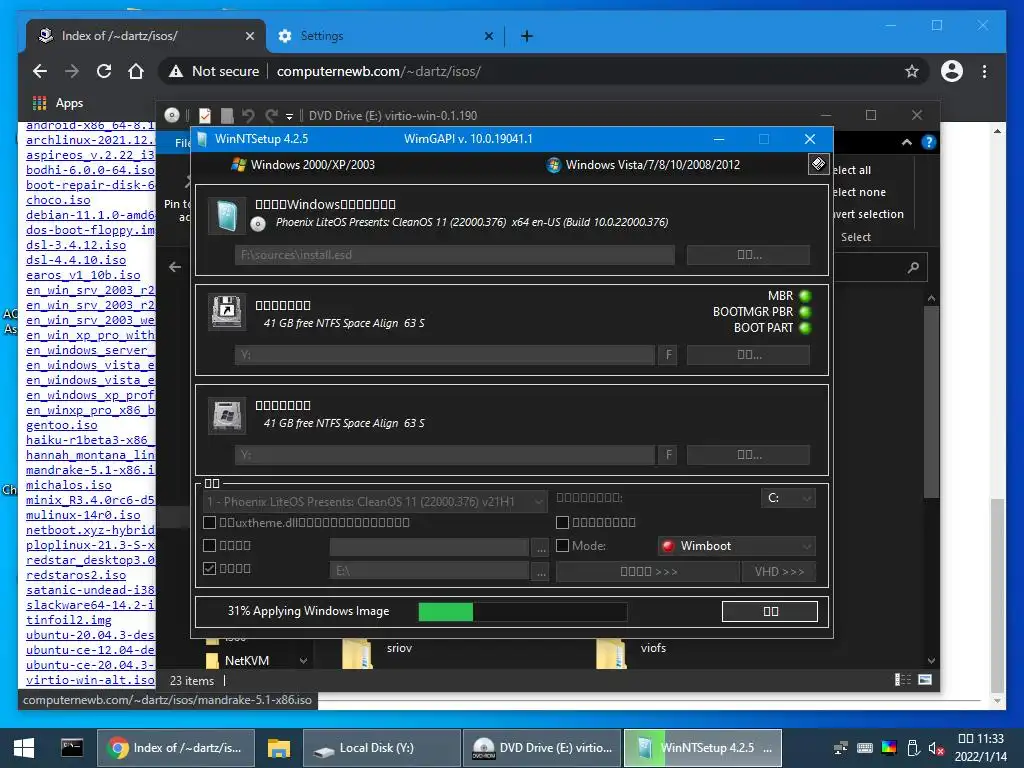Click the Windows Vista orb icon

point(554,165)
